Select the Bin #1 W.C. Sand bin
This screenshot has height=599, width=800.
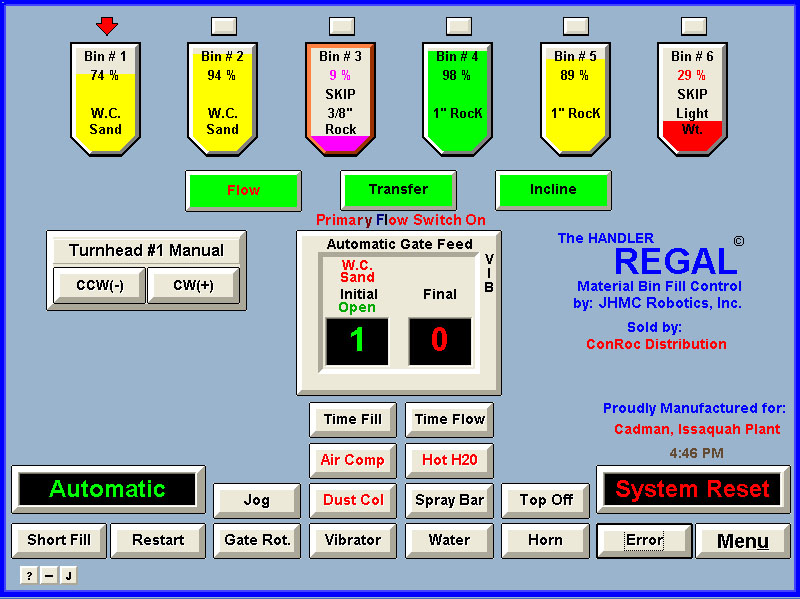(x=106, y=98)
